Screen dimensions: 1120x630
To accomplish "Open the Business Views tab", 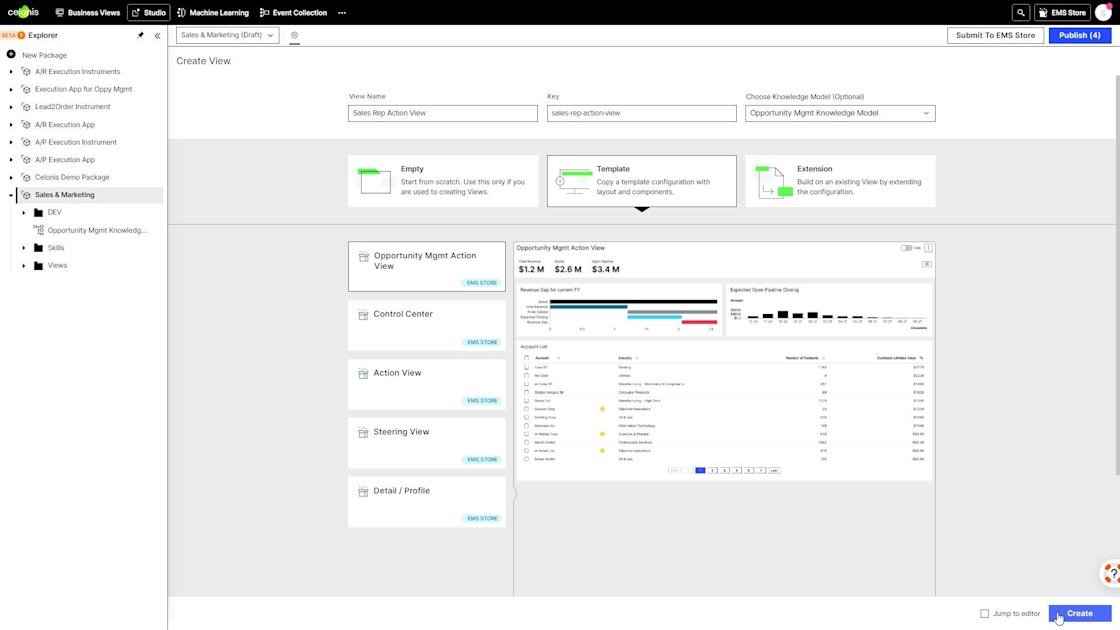I will pyautogui.click(x=87, y=12).
